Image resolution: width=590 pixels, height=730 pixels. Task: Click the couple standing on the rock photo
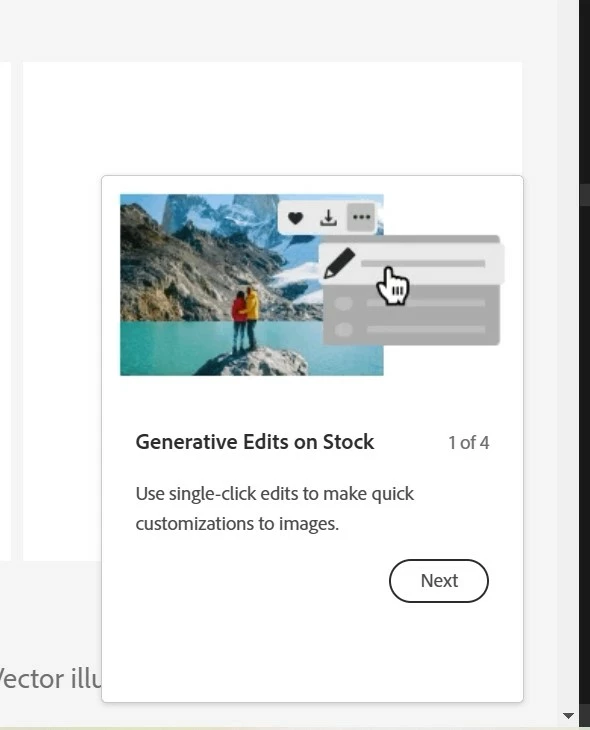coord(245,319)
